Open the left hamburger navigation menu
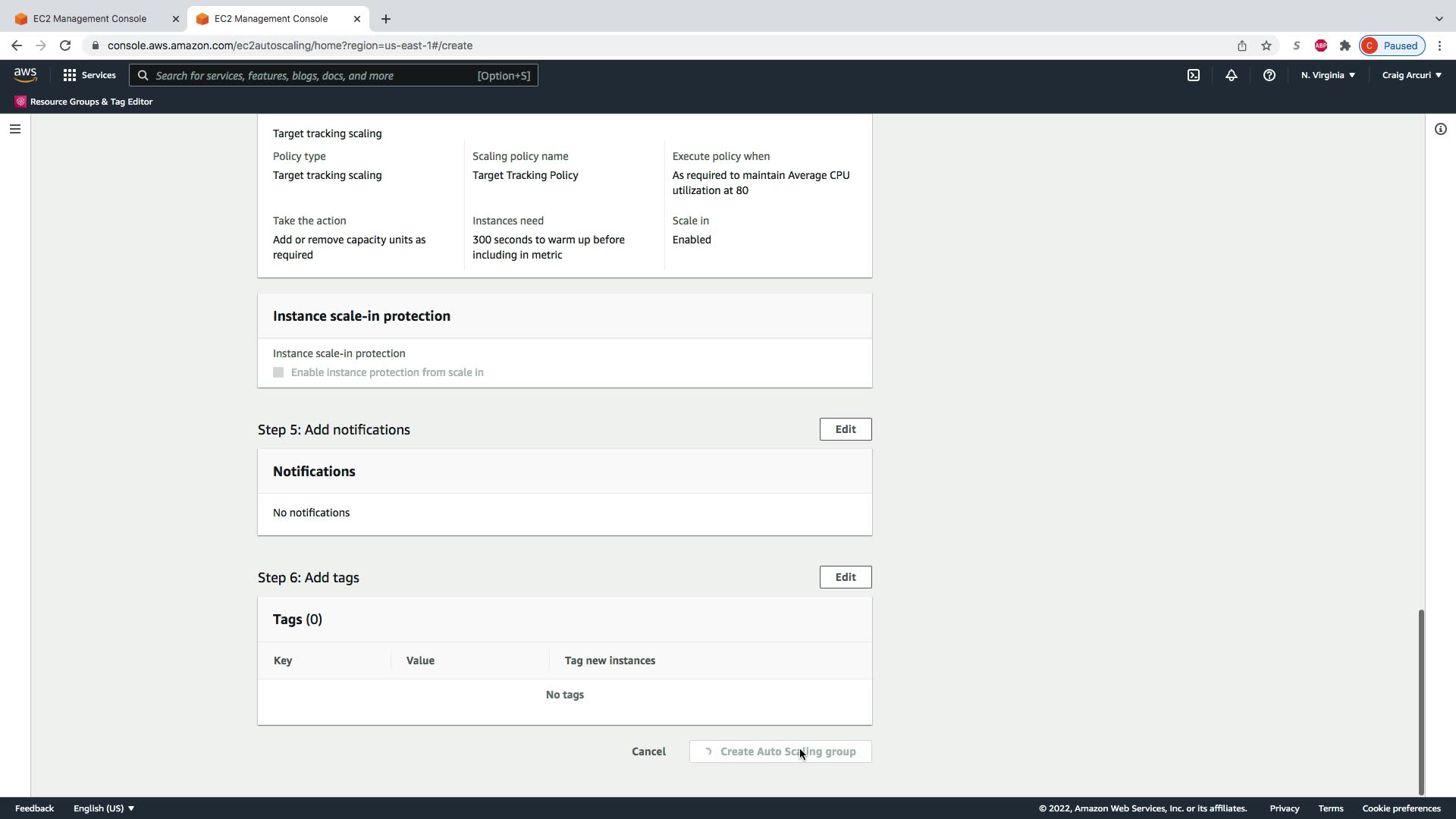The width and height of the screenshot is (1456, 819). pos(14,129)
